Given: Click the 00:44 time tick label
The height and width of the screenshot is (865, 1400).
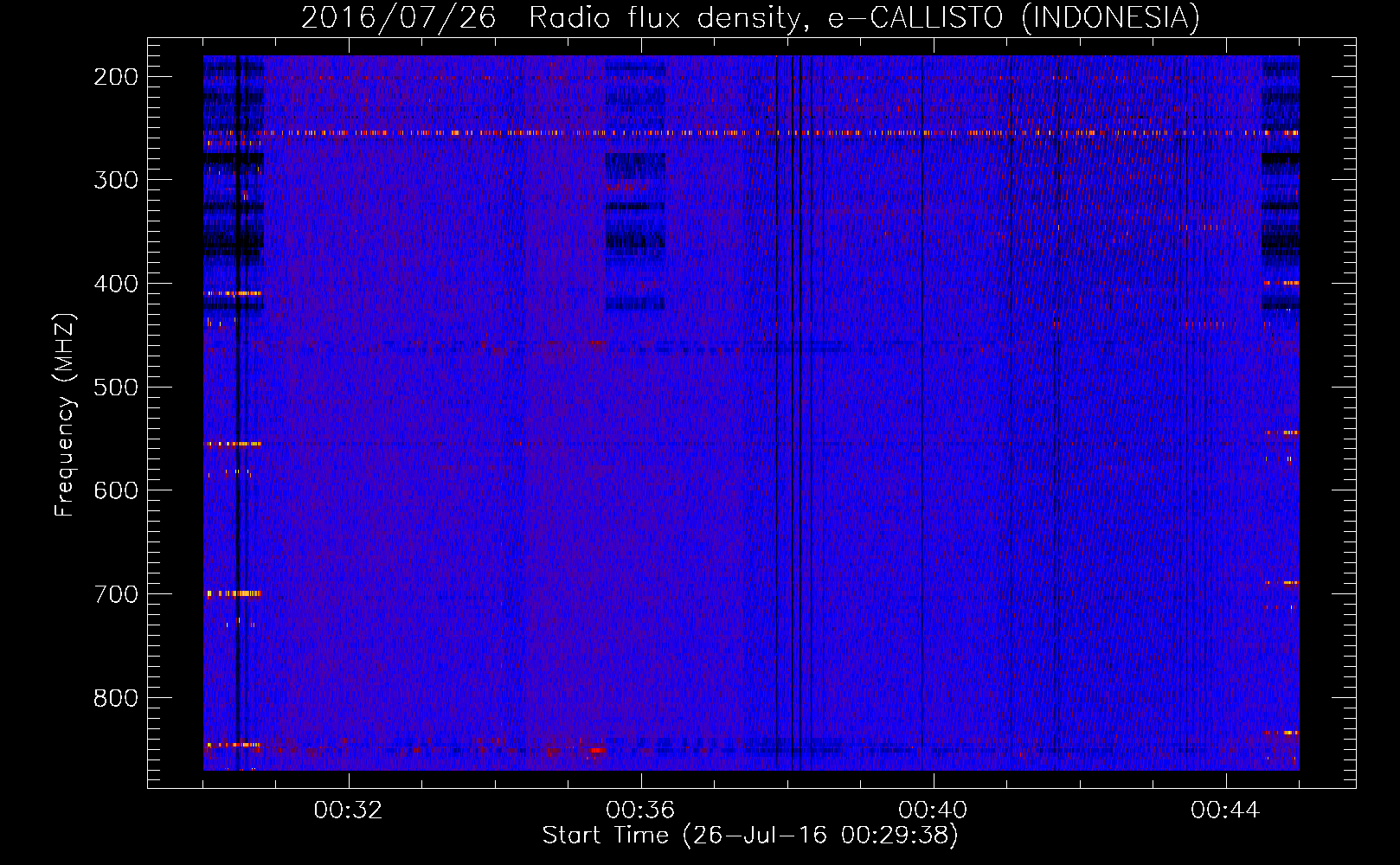Looking at the screenshot, I should click(1225, 811).
